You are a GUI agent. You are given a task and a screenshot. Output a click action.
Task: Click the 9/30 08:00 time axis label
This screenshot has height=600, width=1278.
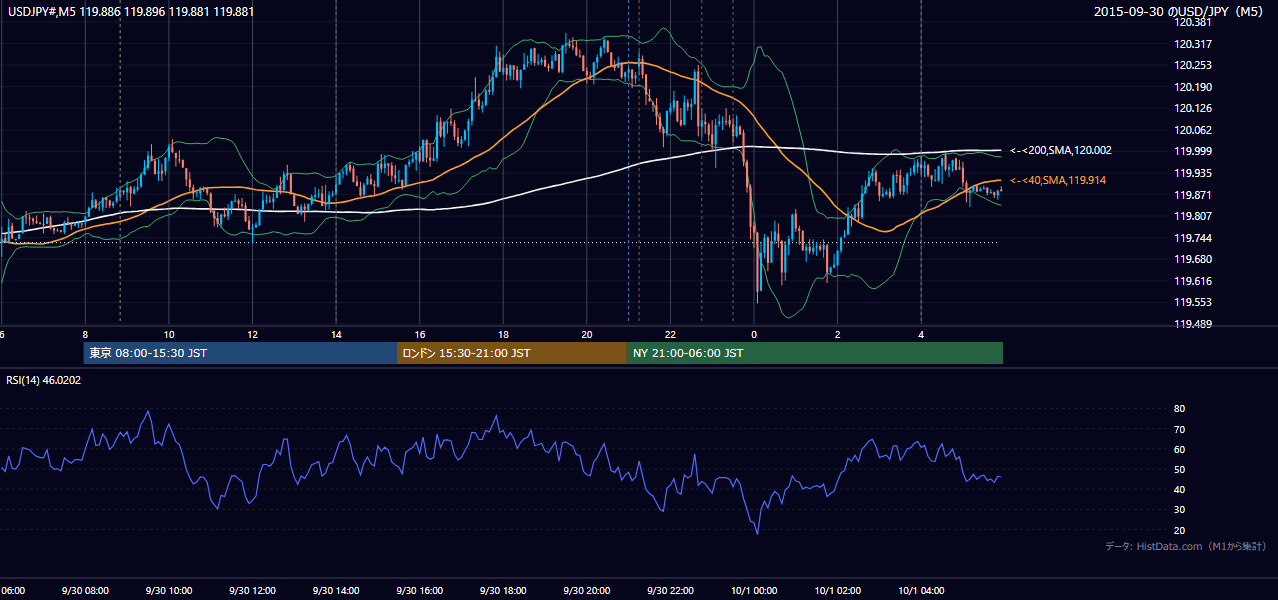84,591
